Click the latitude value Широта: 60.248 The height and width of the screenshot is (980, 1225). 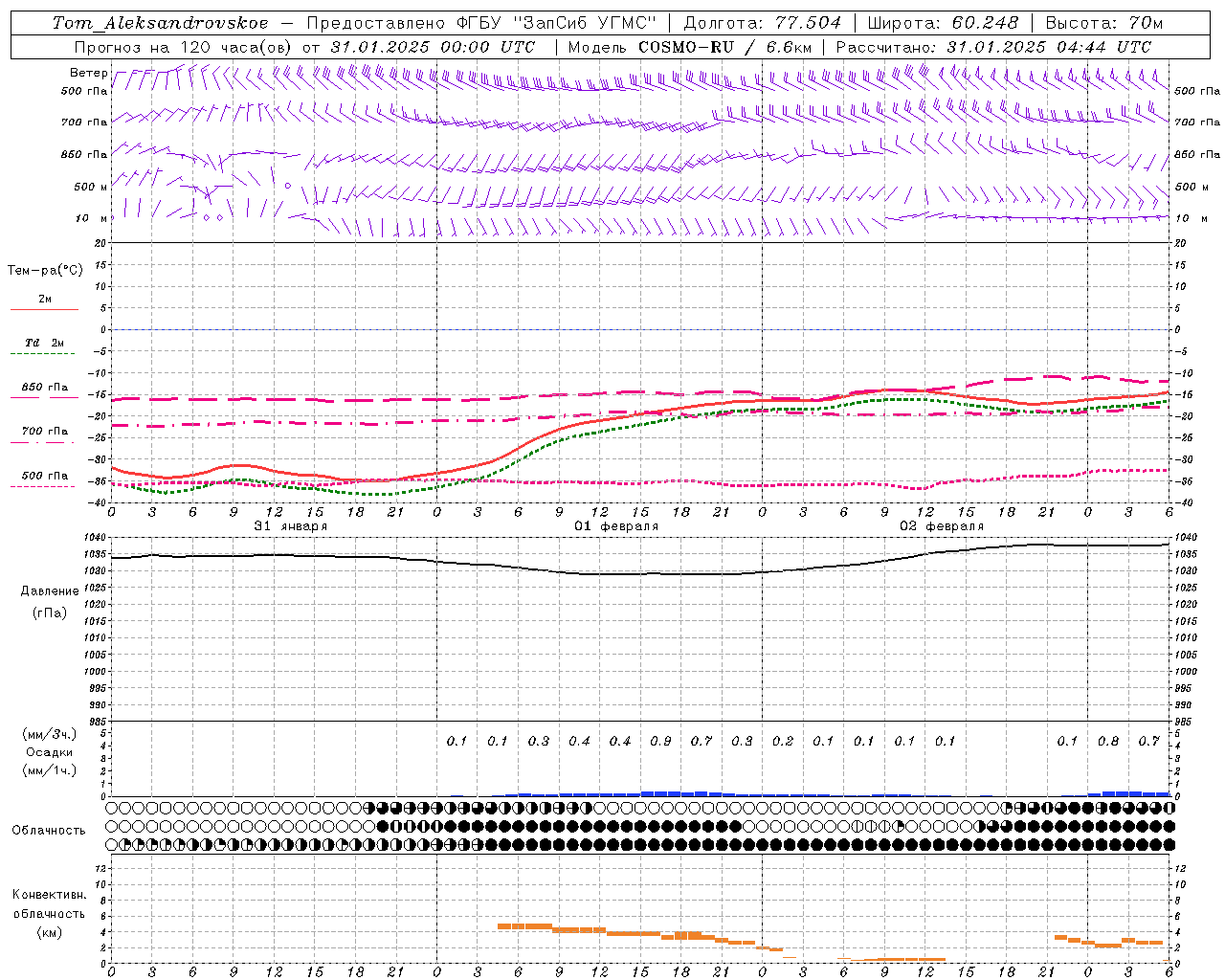pos(943,23)
